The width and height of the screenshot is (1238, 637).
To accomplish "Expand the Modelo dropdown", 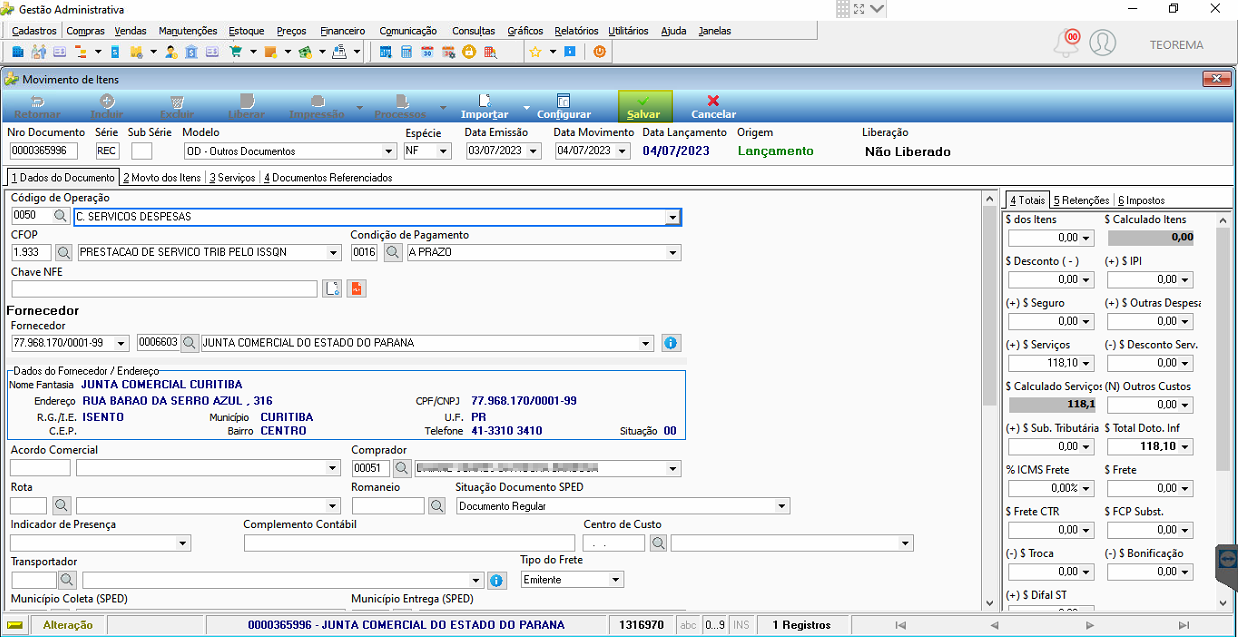I will [x=389, y=151].
